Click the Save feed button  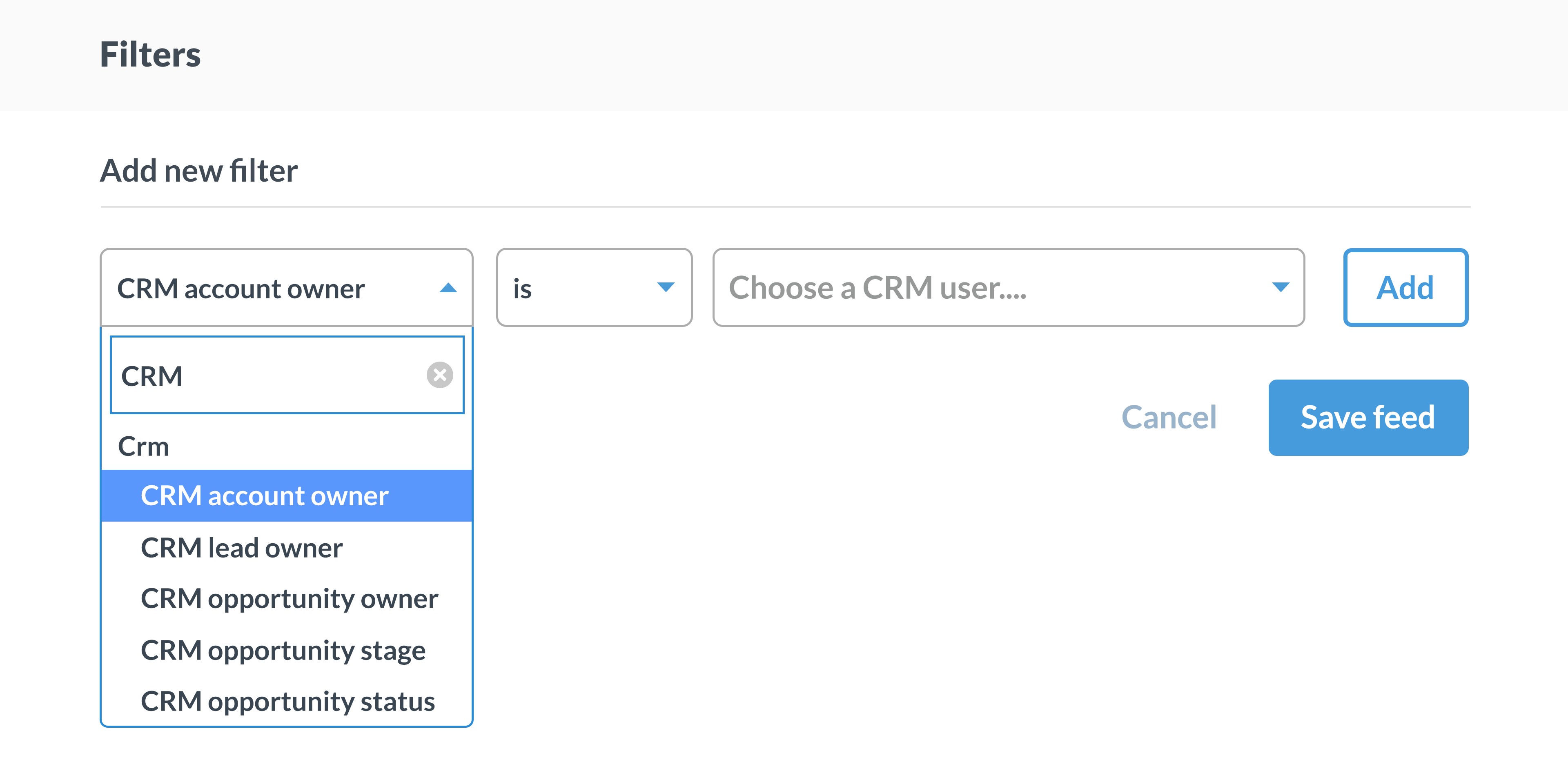pyautogui.click(x=1368, y=418)
